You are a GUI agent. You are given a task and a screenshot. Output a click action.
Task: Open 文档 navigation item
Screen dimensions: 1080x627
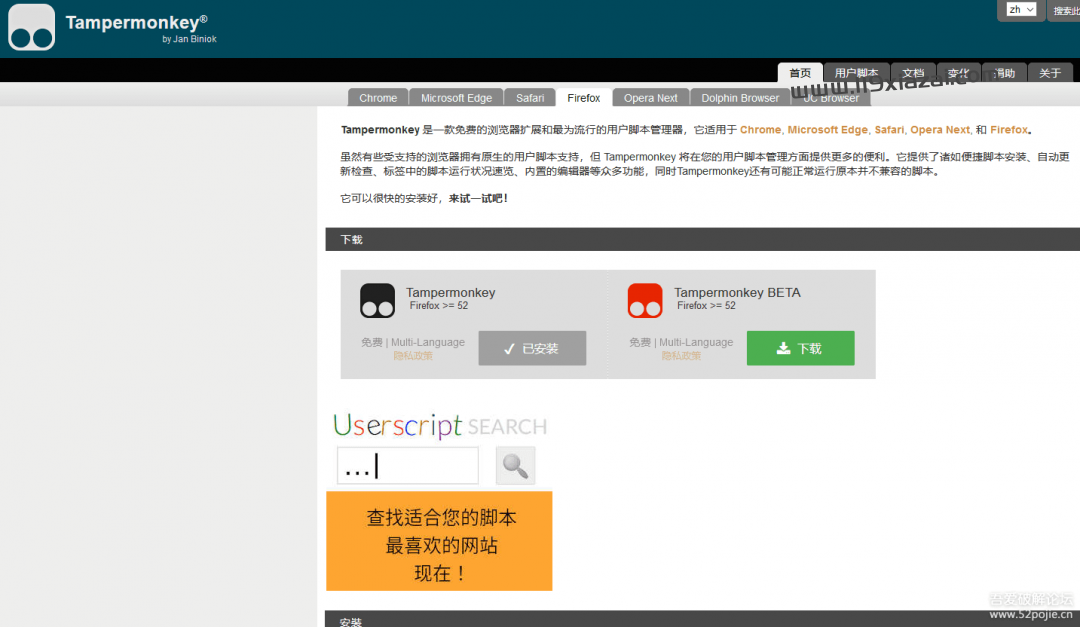coord(913,73)
